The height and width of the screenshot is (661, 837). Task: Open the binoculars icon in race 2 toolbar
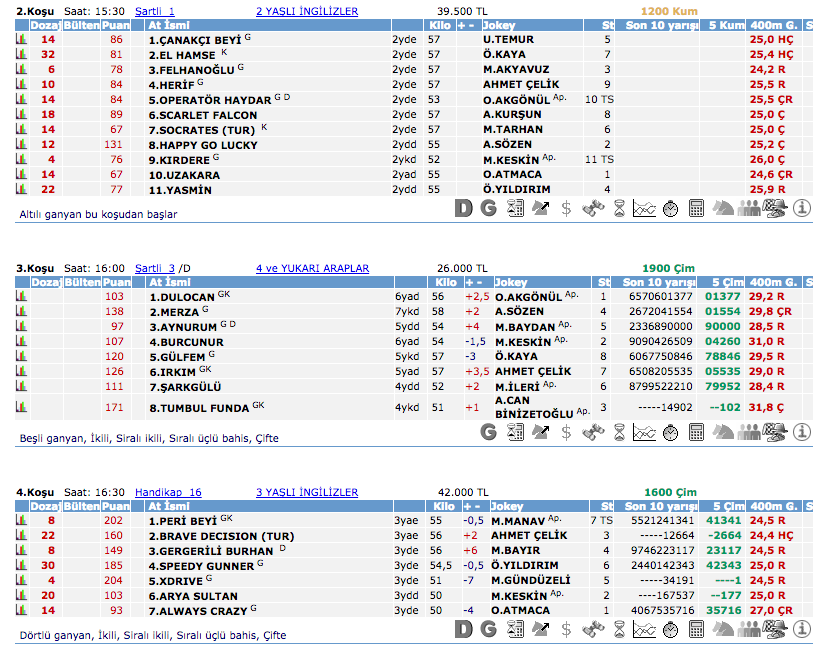593,208
